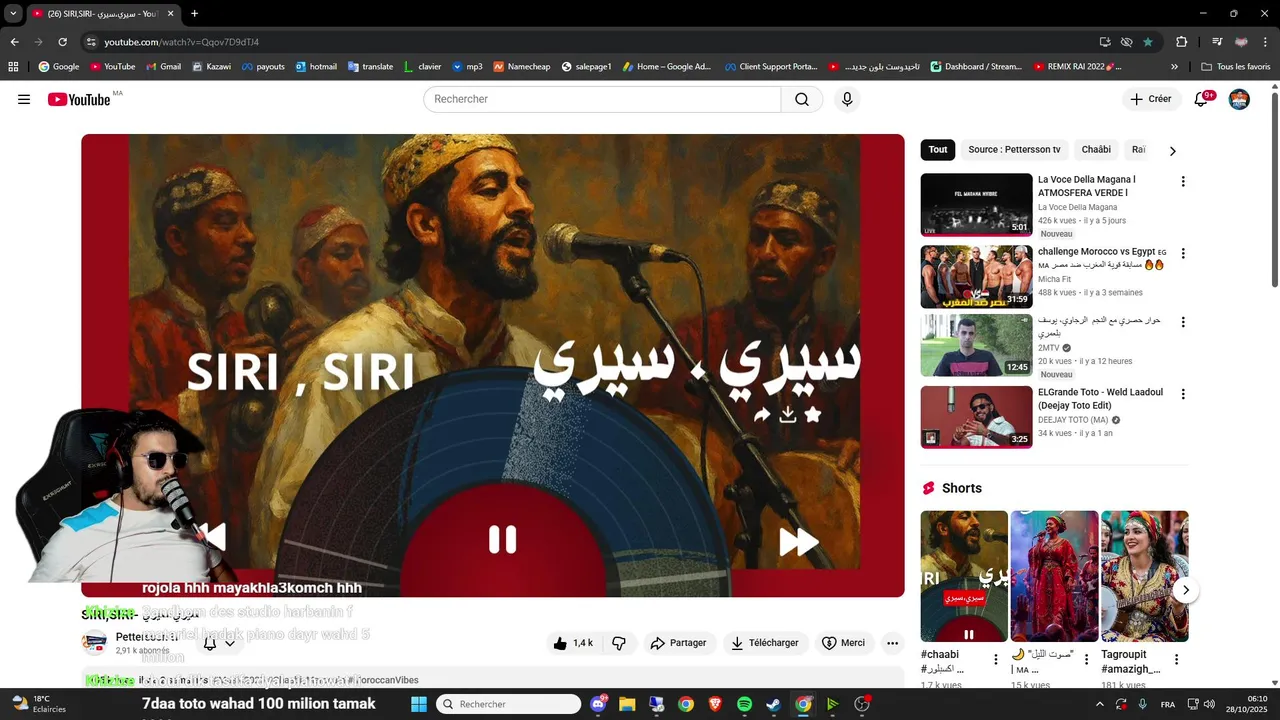
Task: Open the YouTube guide hamburger menu
Action: (24, 99)
